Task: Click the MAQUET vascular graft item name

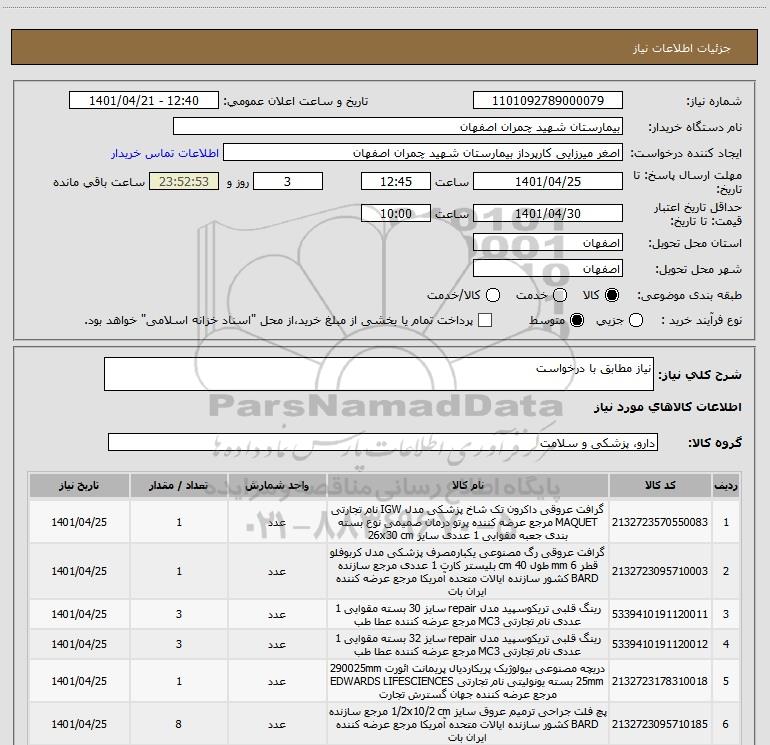Action: (x=468, y=522)
